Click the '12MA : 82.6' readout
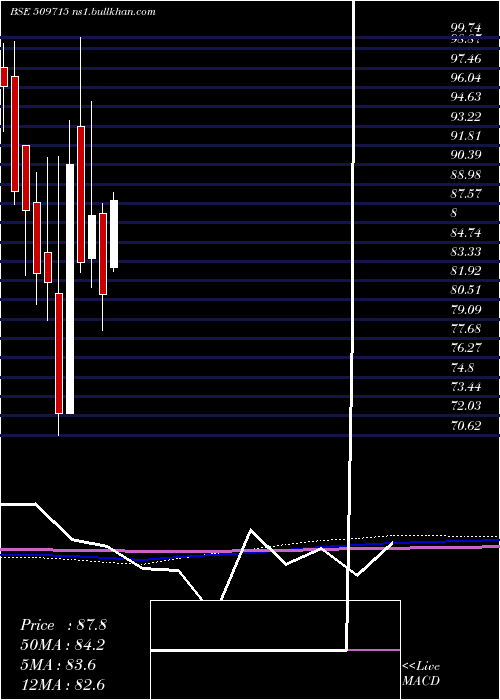This screenshot has height=700, width=500. pos(62,685)
